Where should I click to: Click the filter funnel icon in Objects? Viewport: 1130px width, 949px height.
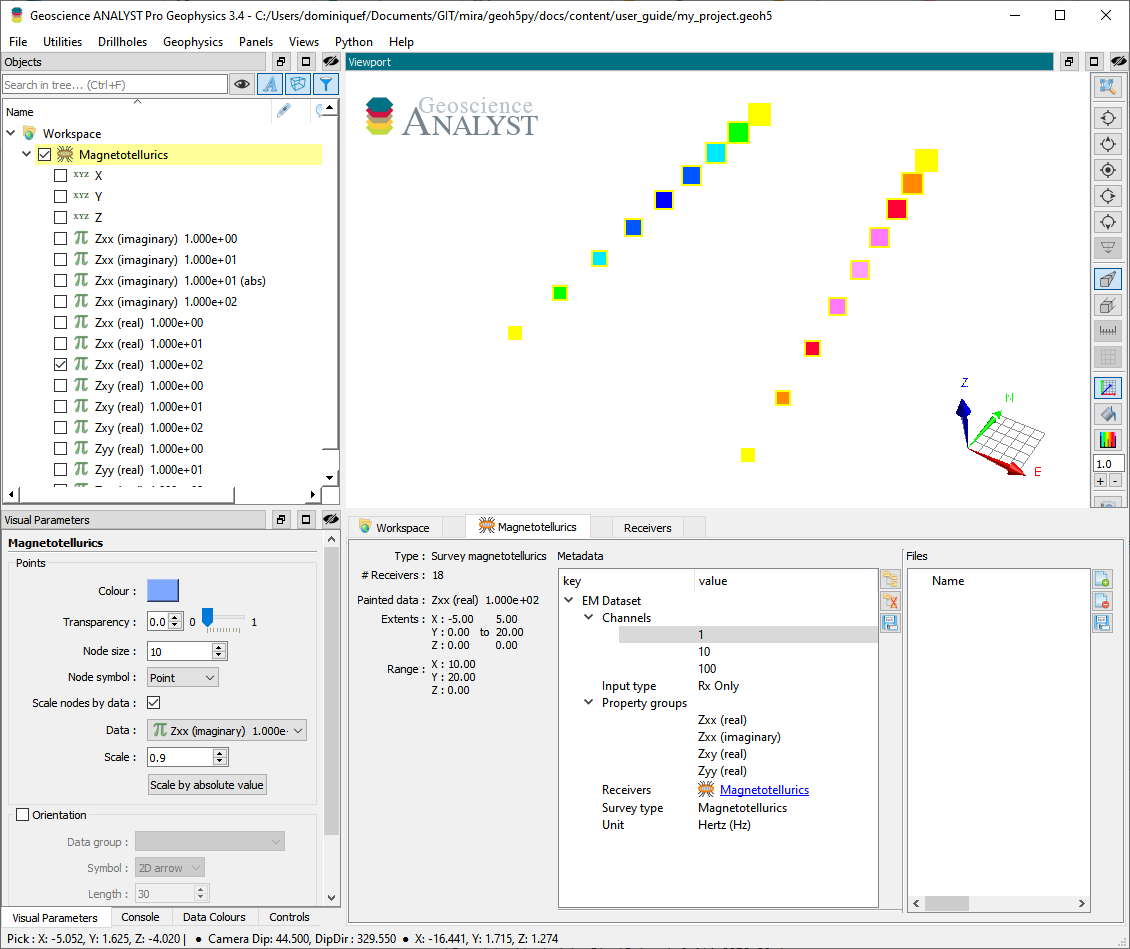pyautogui.click(x=326, y=84)
